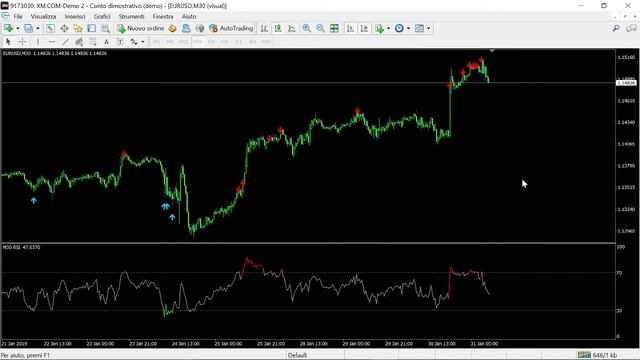Switch to candlestick chart display
The image size is (640, 360).
tap(278, 28)
